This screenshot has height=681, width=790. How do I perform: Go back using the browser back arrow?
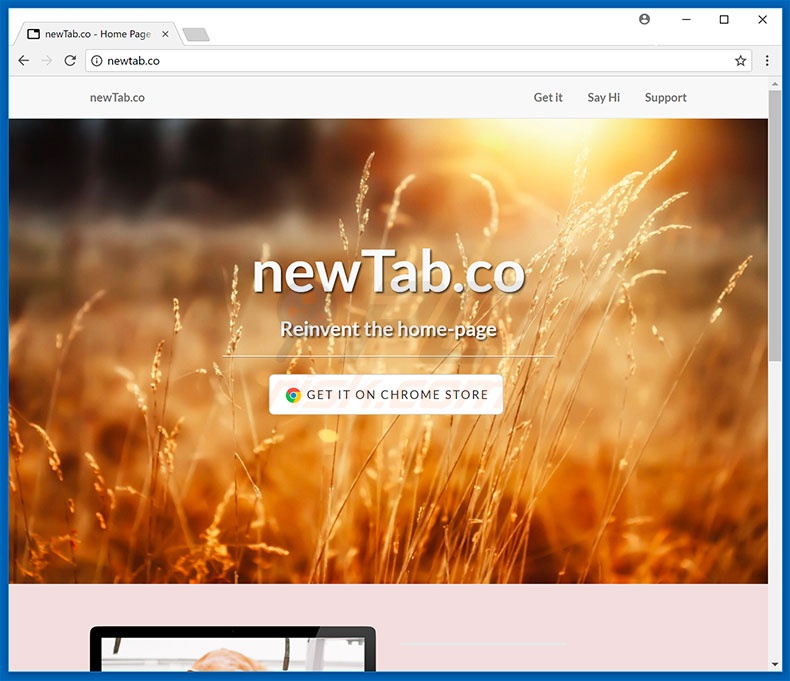pyautogui.click(x=23, y=61)
